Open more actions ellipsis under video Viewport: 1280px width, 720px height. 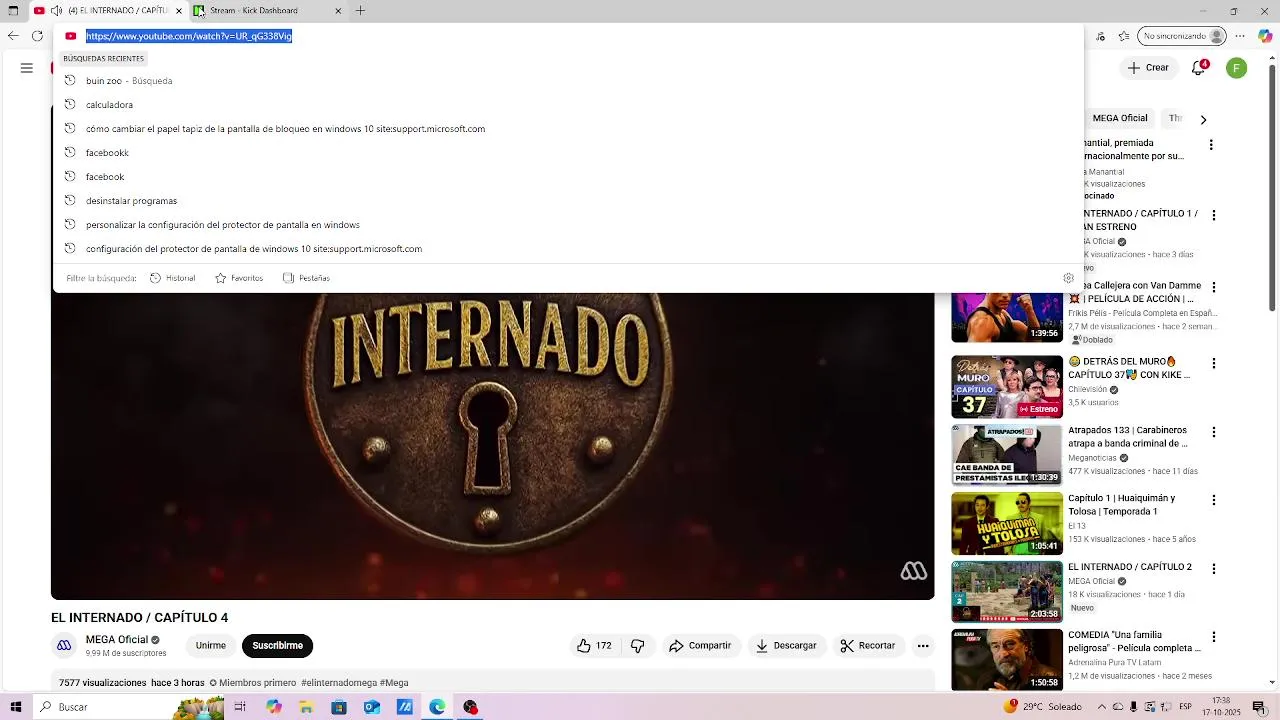pyautogui.click(x=923, y=646)
